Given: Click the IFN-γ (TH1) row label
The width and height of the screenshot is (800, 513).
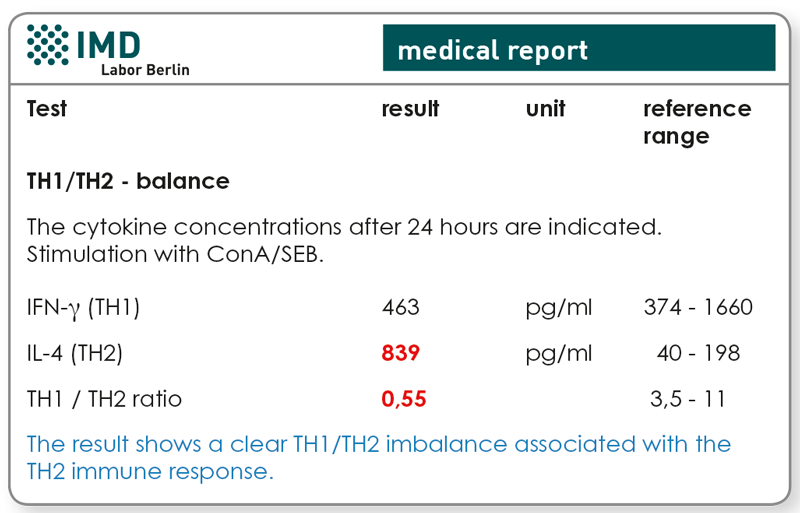Looking at the screenshot, I should (83, 308).
